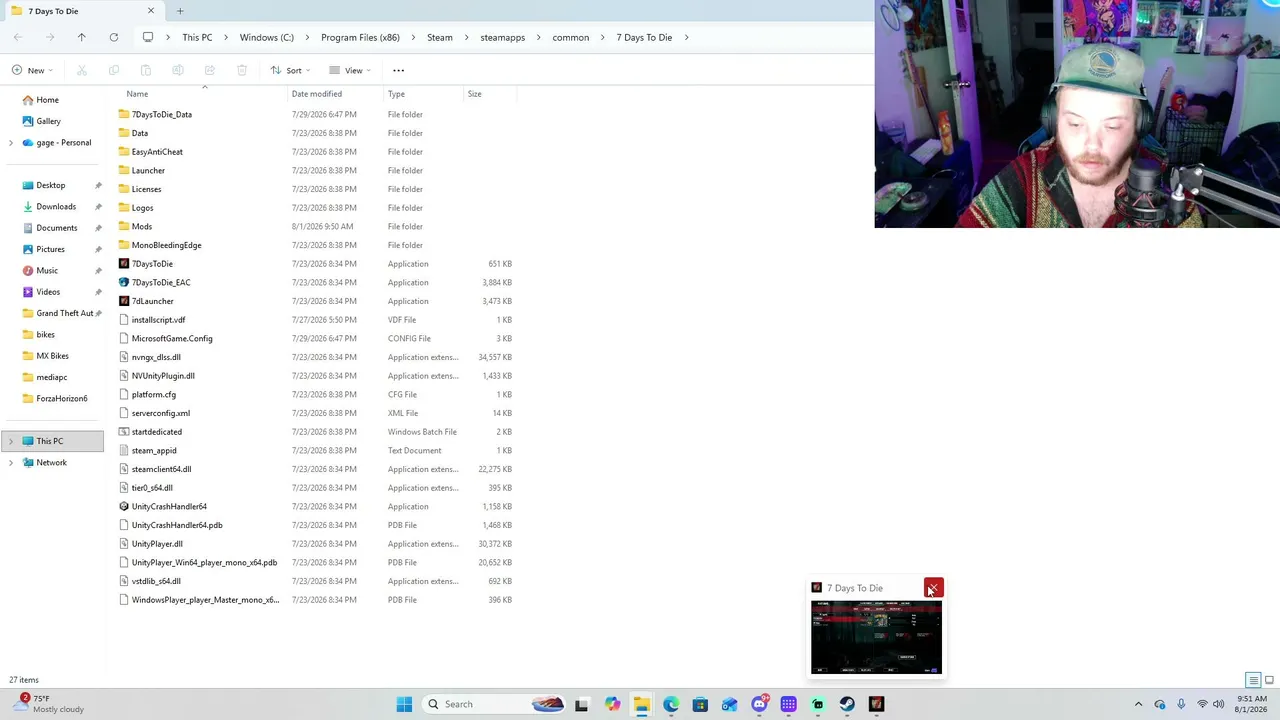Image resolution: width=1280 pixels, height=720 pixels.
Task: Go up one folder level with Up arrow
Action: pos(82,37)
